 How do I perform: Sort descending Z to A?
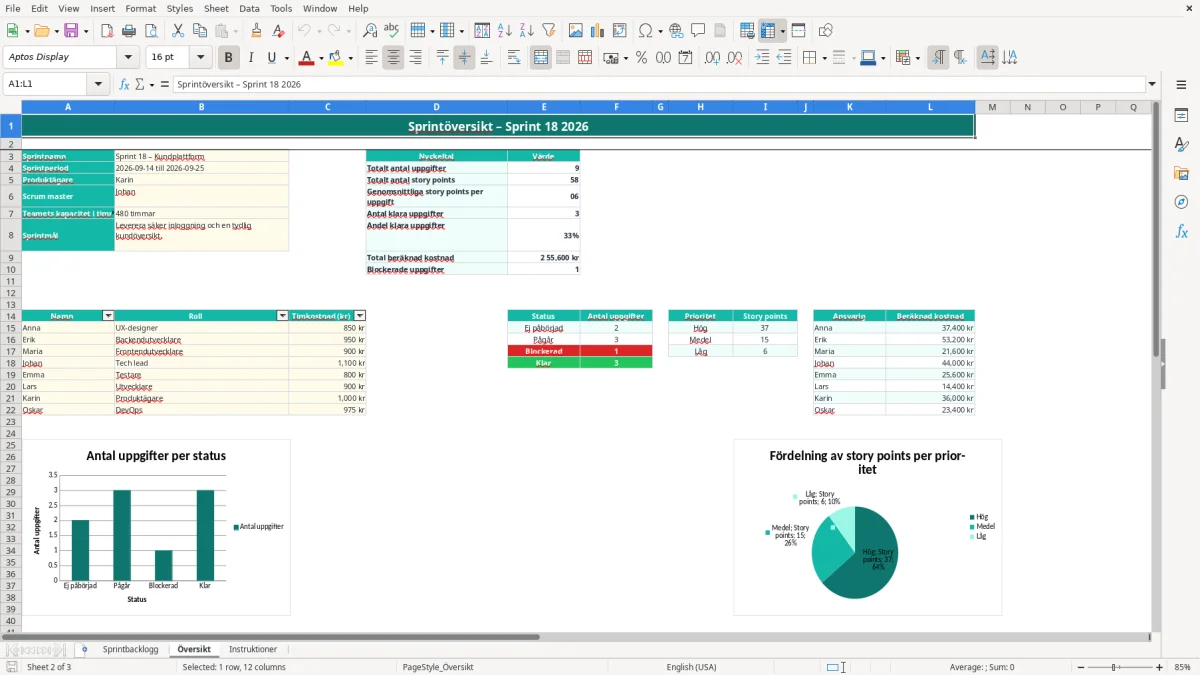click(527, 31)
